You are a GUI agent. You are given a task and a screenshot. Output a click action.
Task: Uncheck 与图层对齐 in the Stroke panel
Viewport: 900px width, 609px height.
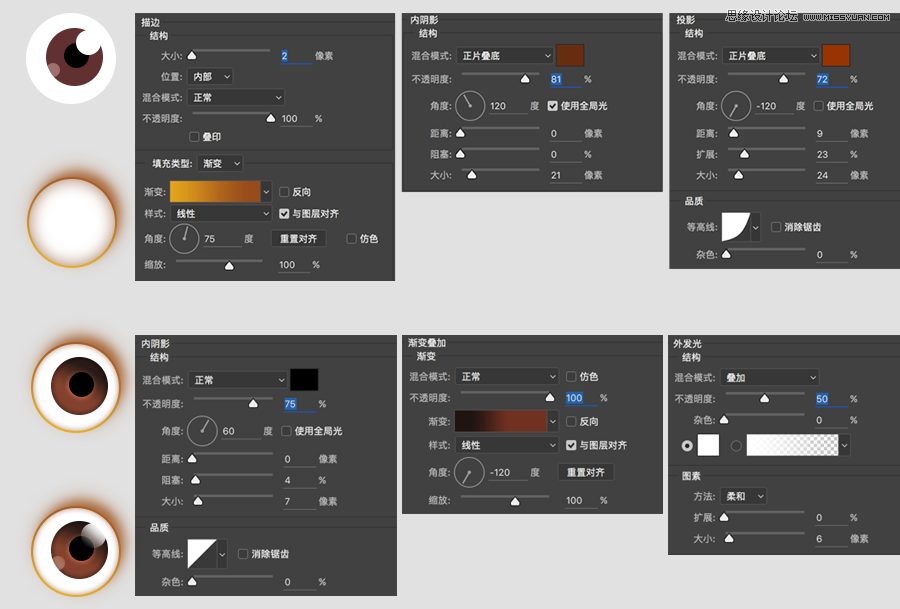coord(284,214)
